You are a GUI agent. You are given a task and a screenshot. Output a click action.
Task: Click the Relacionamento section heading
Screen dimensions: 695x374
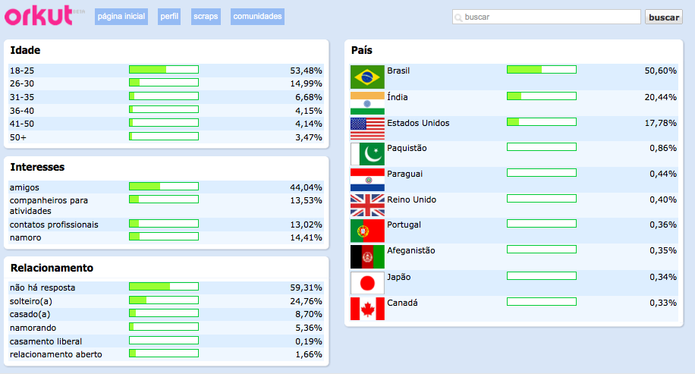pos(52,268)
